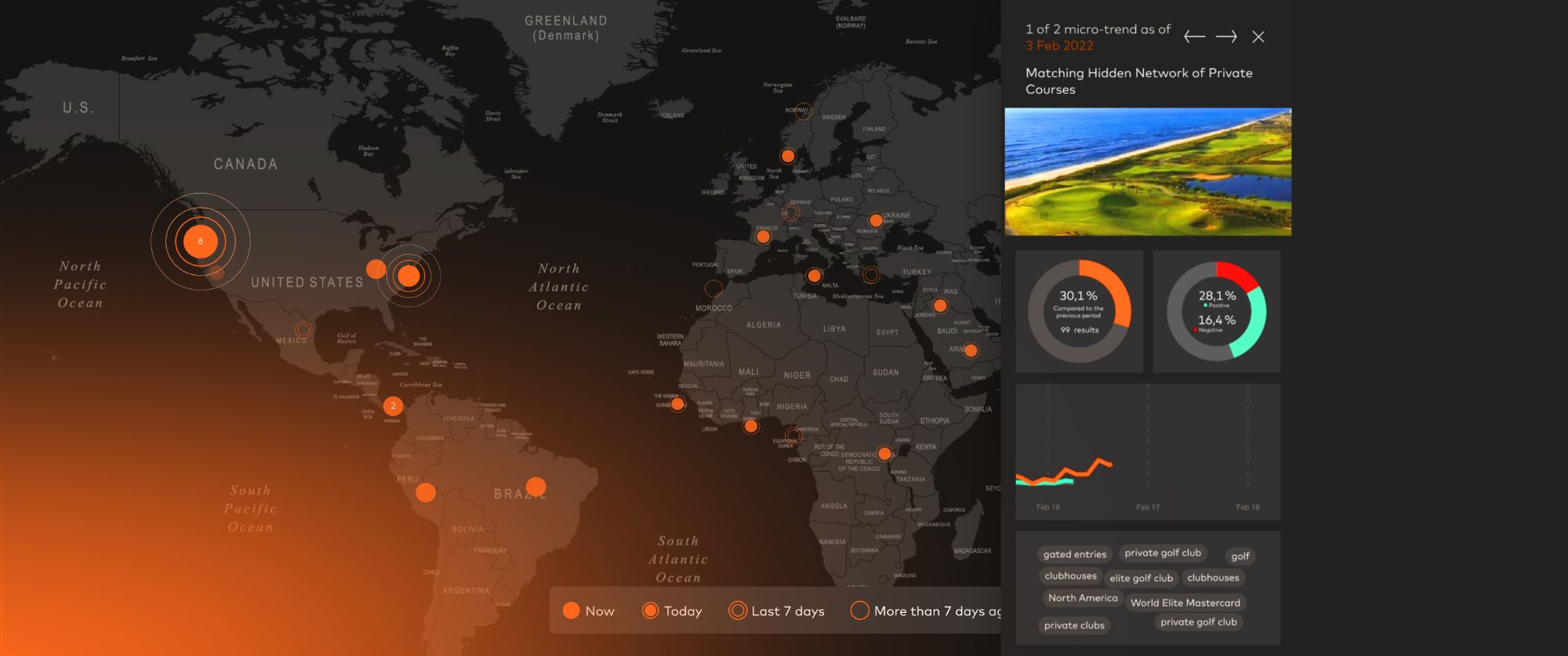Select the orange marker over Brazil
The image size is (1568, 656).
[536, 487]
